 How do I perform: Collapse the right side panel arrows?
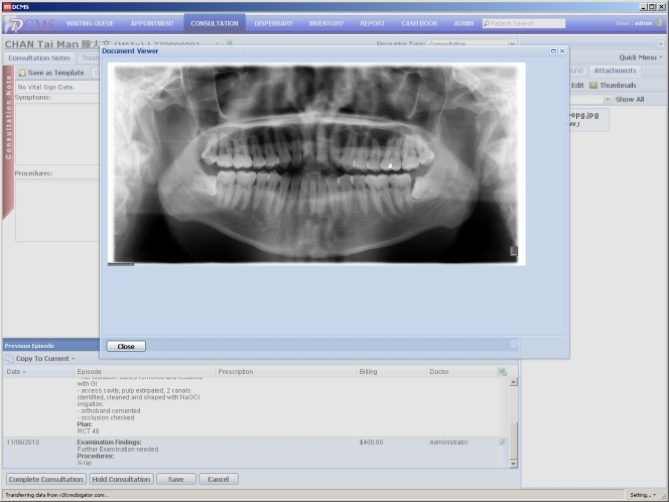(x=659, y=44)
